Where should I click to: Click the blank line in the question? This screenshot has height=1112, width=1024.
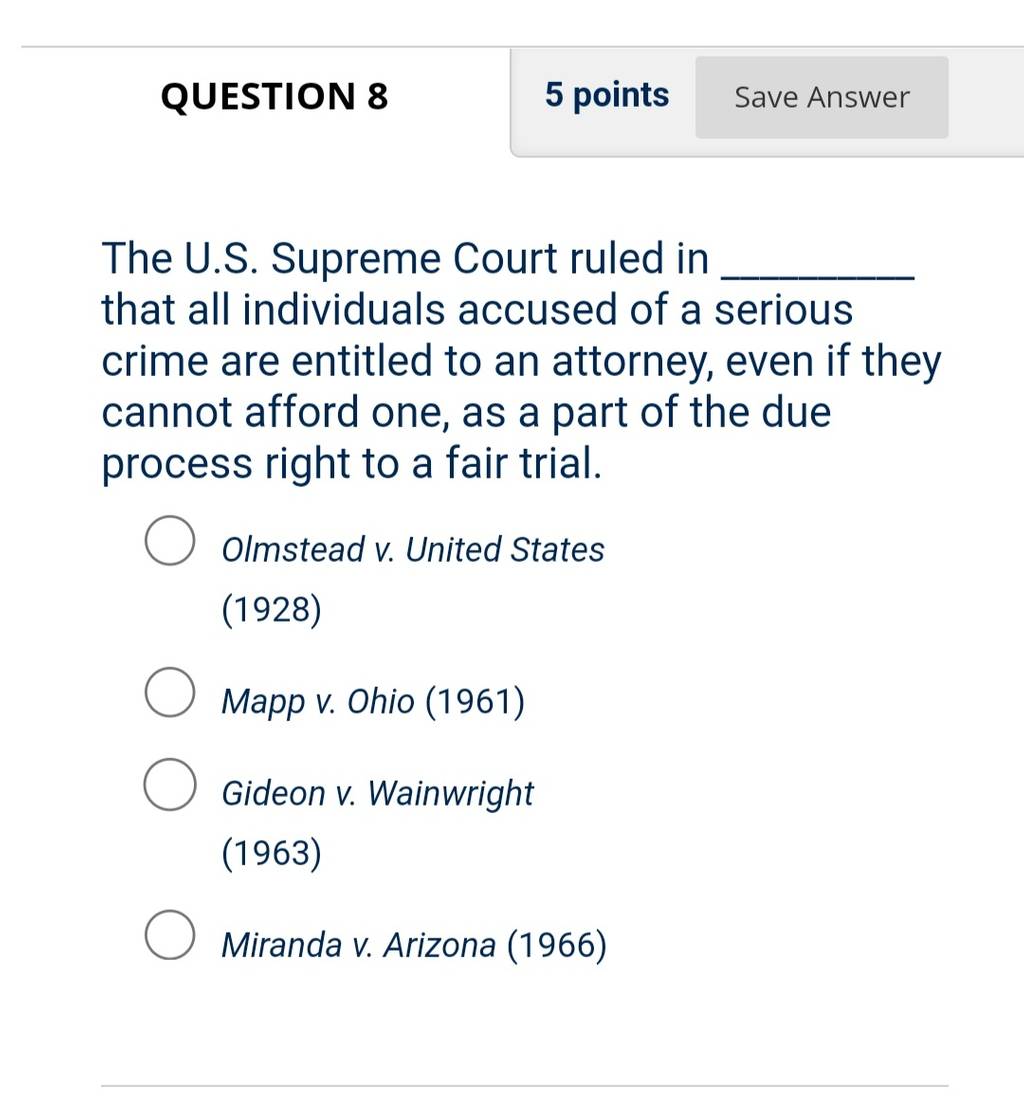[818, 273]
